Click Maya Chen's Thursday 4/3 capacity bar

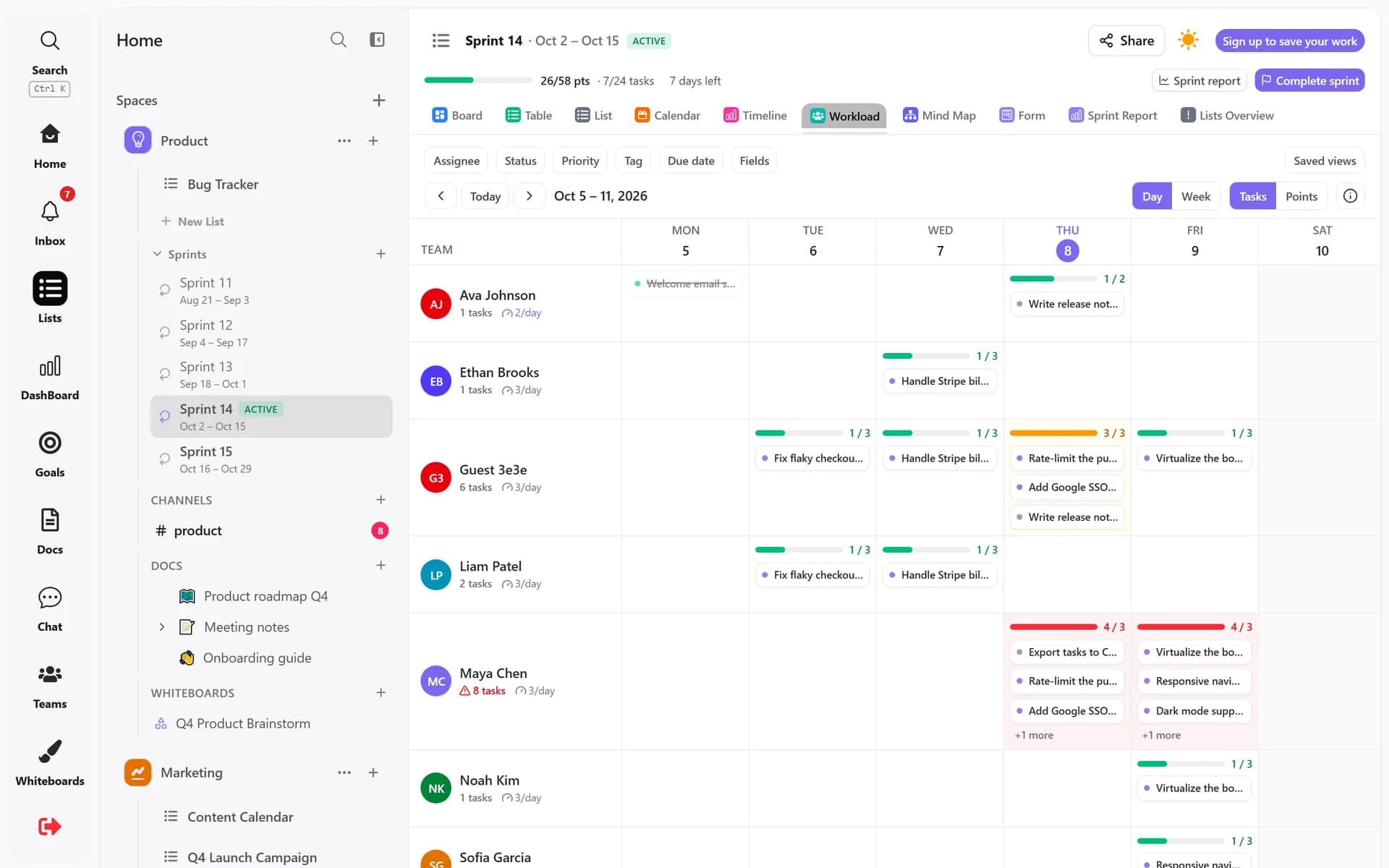[x=1053, y=626]
